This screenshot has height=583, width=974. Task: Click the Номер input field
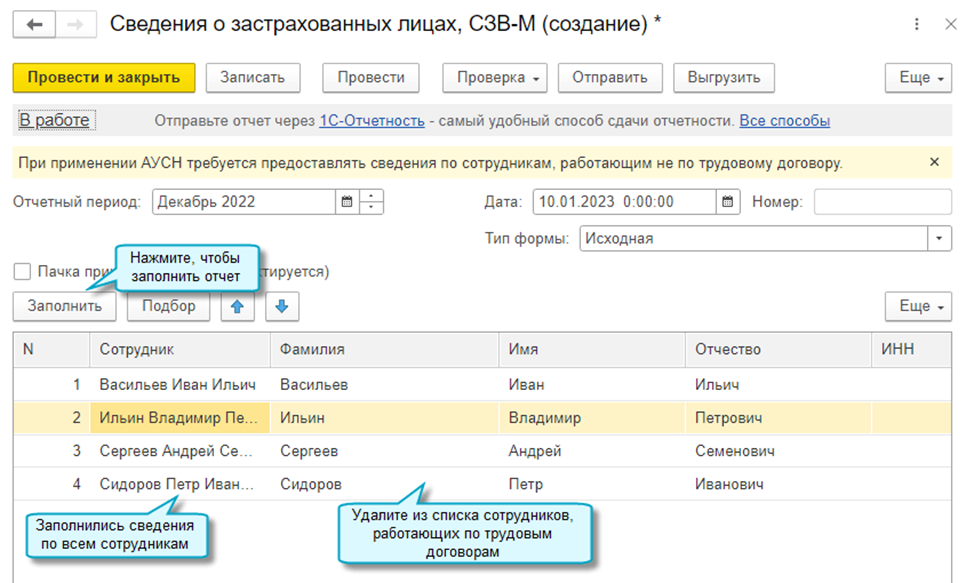[x=882, y=202]
